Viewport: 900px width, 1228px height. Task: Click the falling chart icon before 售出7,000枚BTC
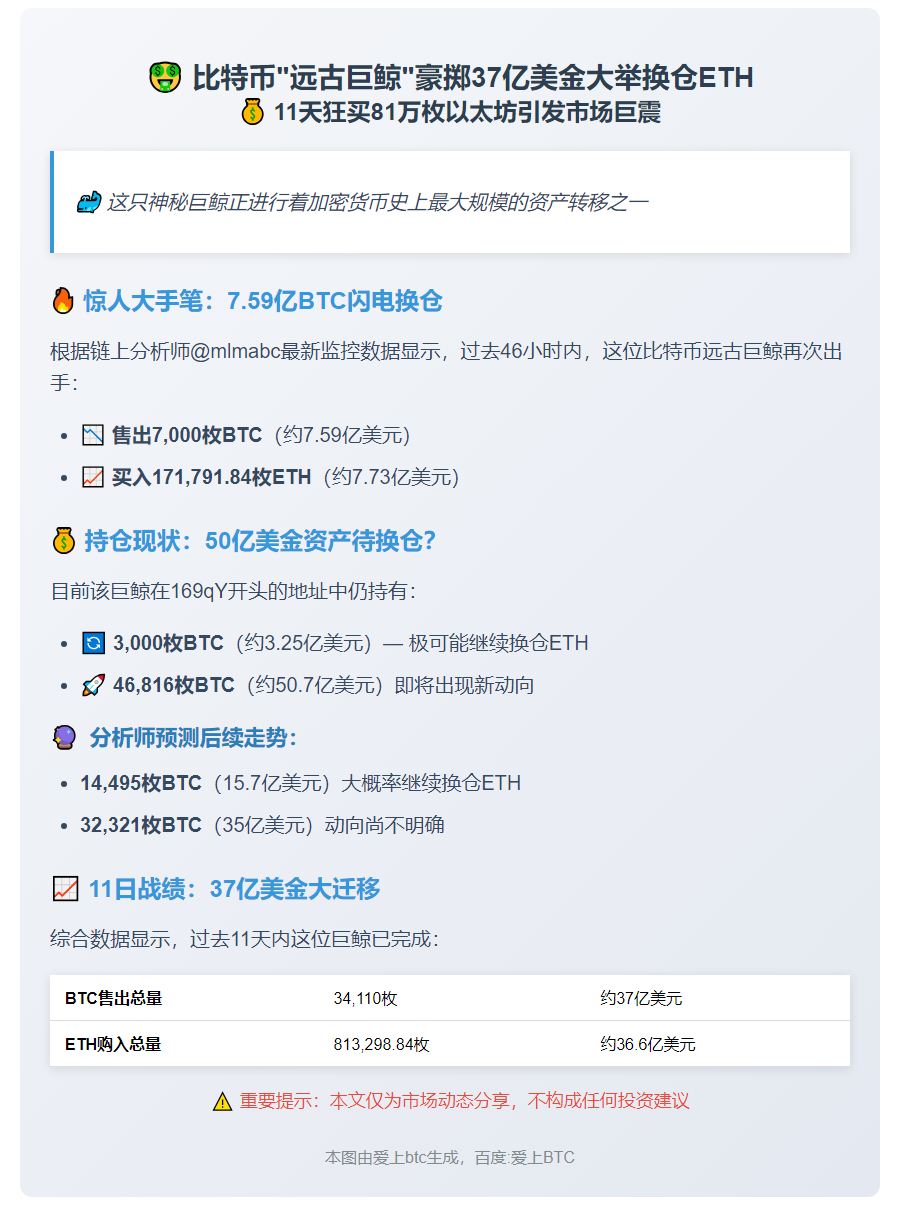(x=93, y=436)
